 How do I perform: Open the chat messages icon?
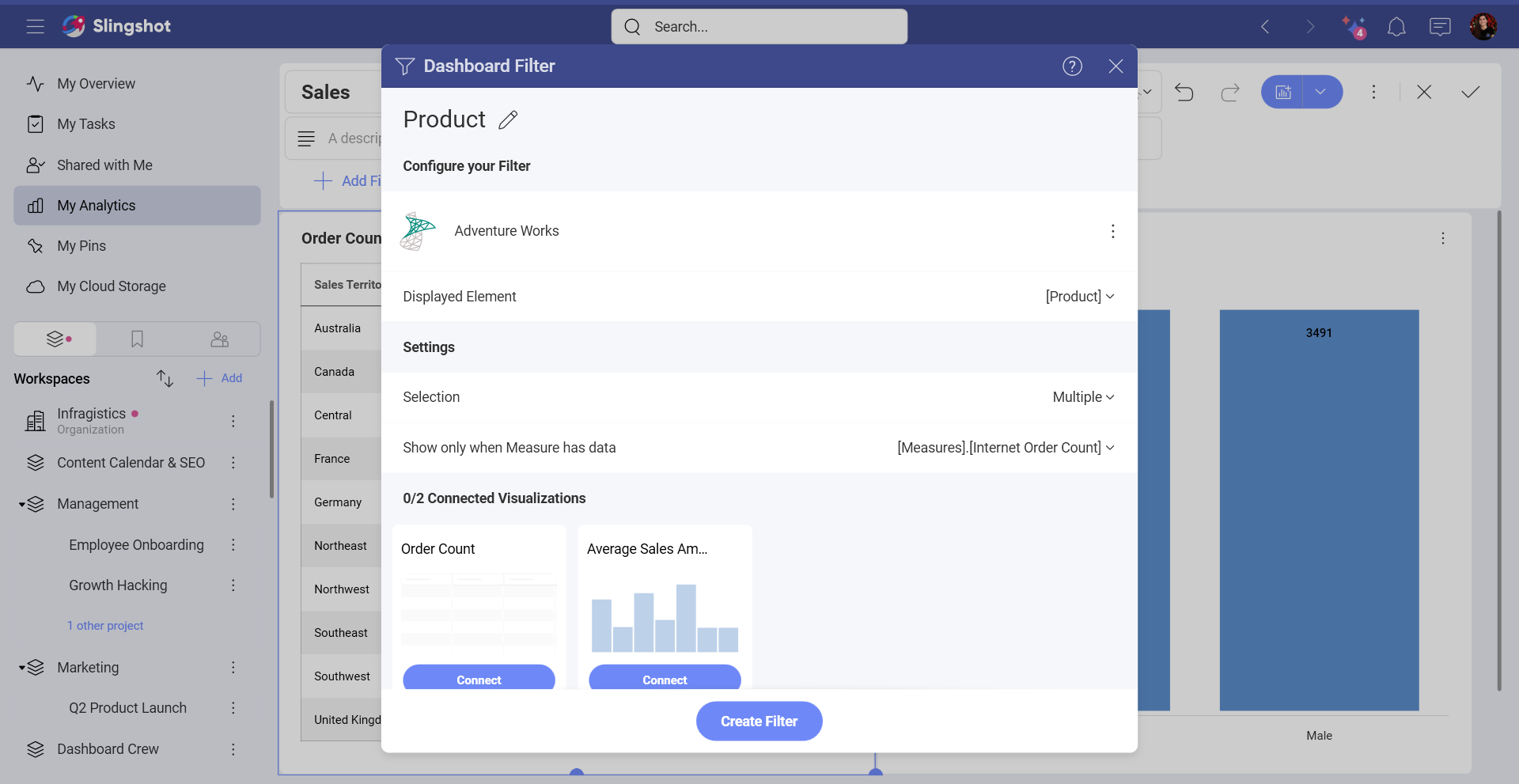click(x=1440, y=27)
